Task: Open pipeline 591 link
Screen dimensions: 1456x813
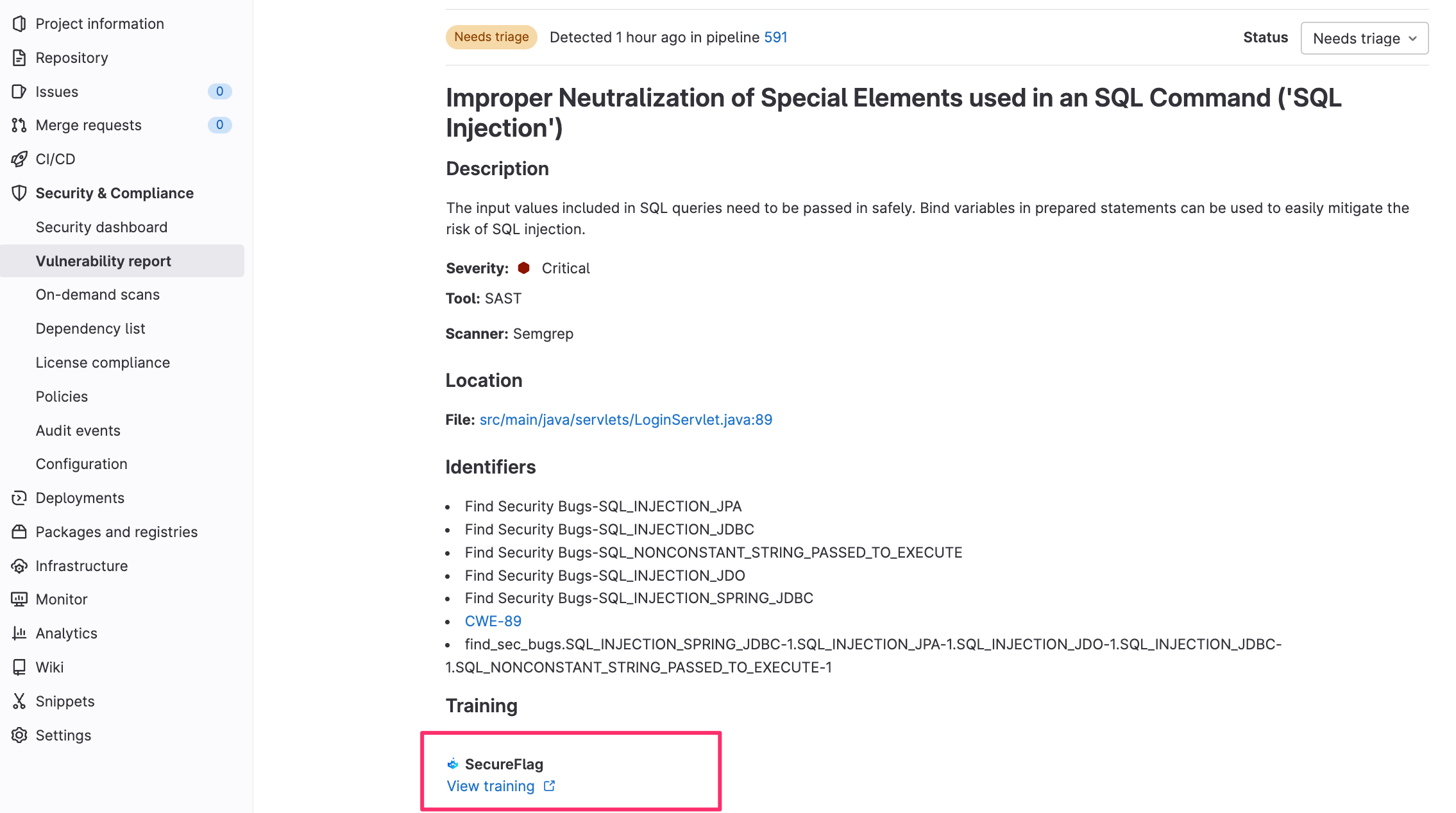Action: point(775,37)
